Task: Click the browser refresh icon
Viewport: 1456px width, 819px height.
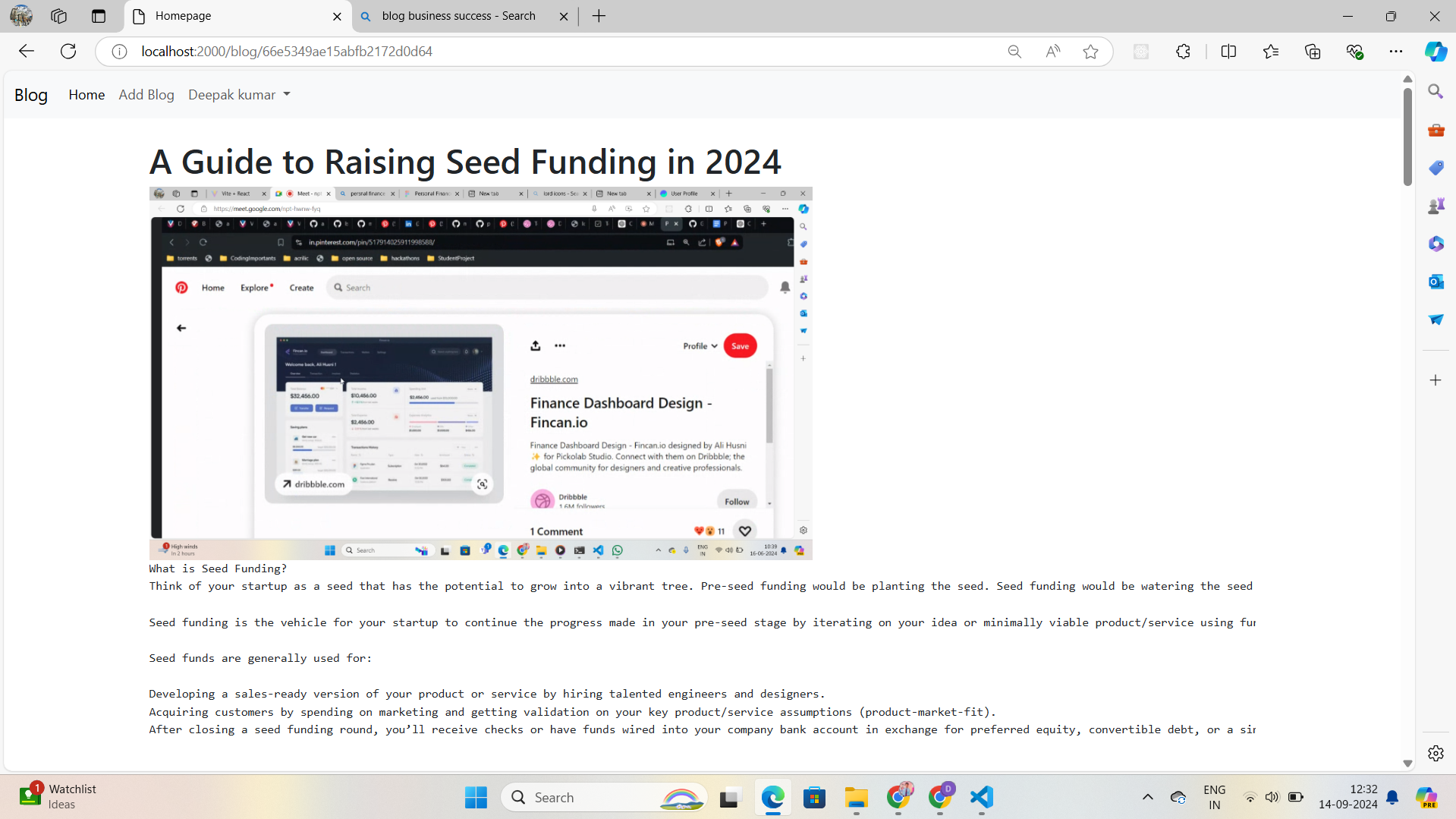Action: point(68,51)
